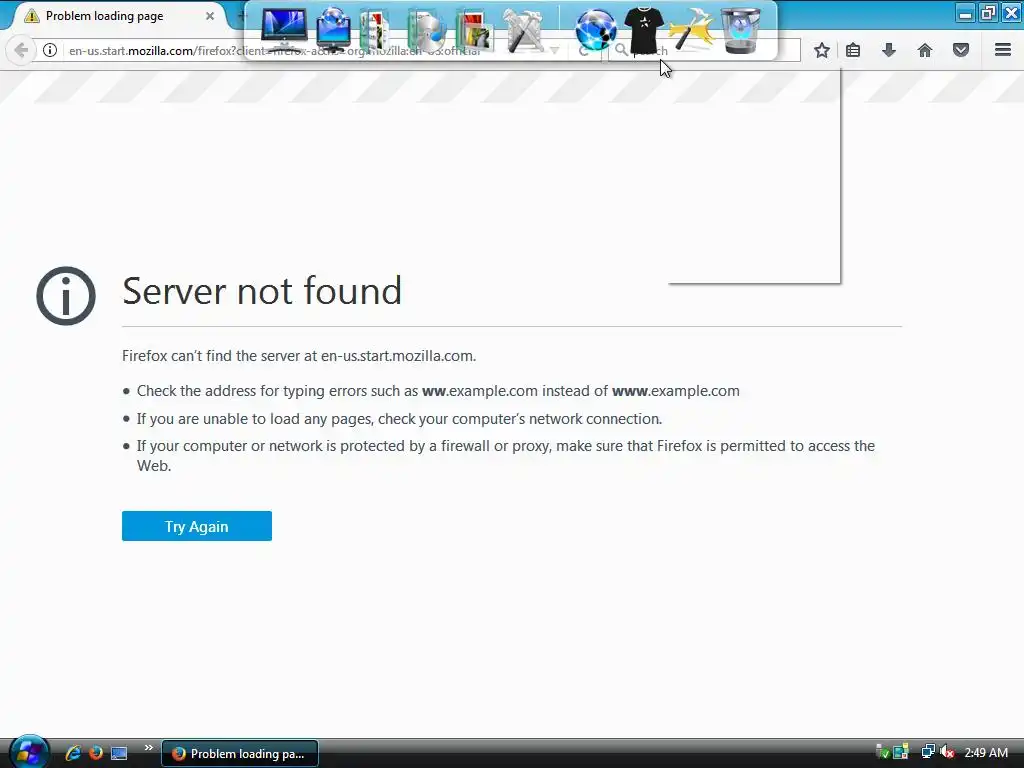
Task: Click the Try Again button
Action: click(x=197, y=526)
